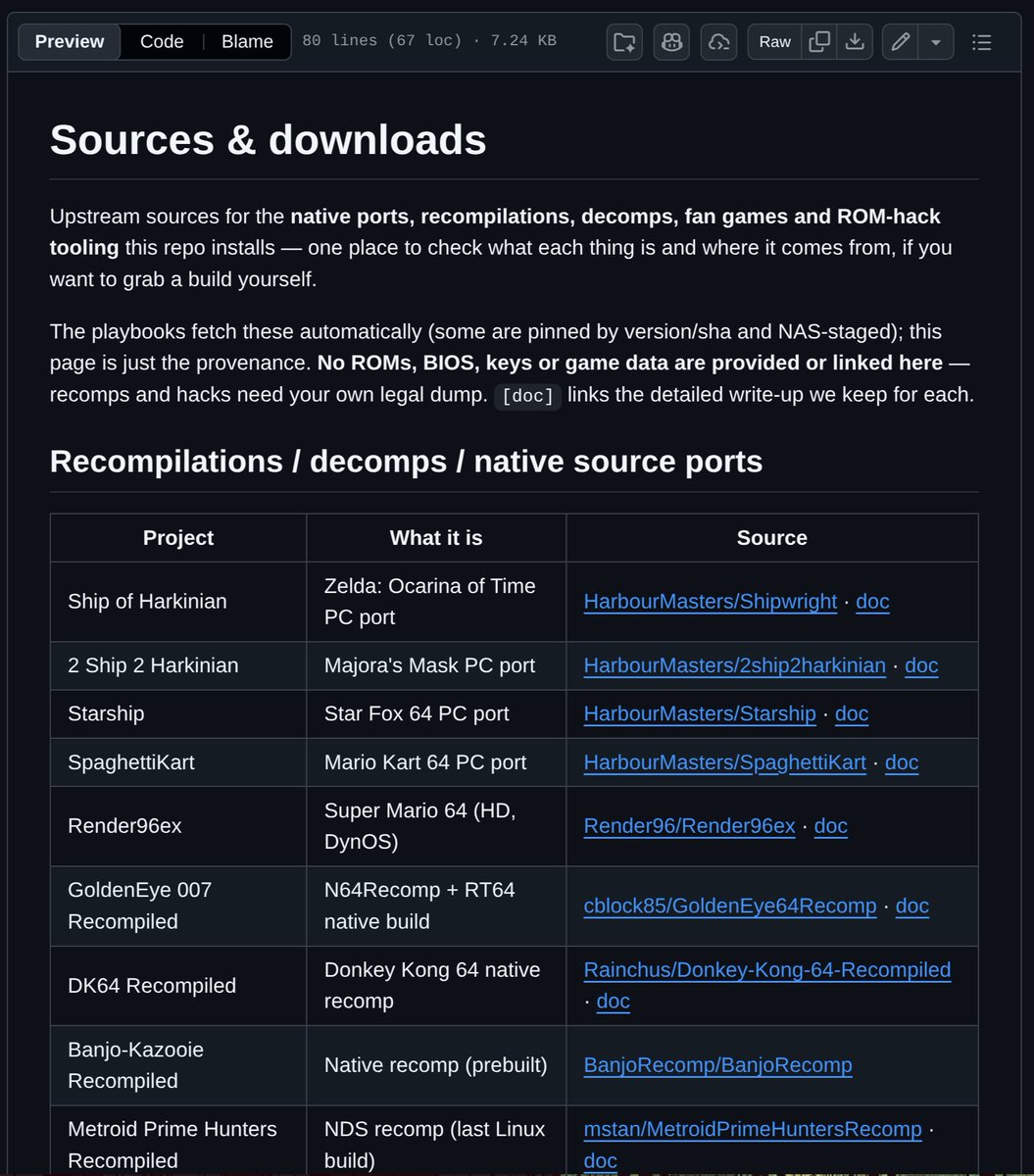Copy raw file contents icon
This screenshot has height=1176, width=1034.
click(x=819, y=42)
